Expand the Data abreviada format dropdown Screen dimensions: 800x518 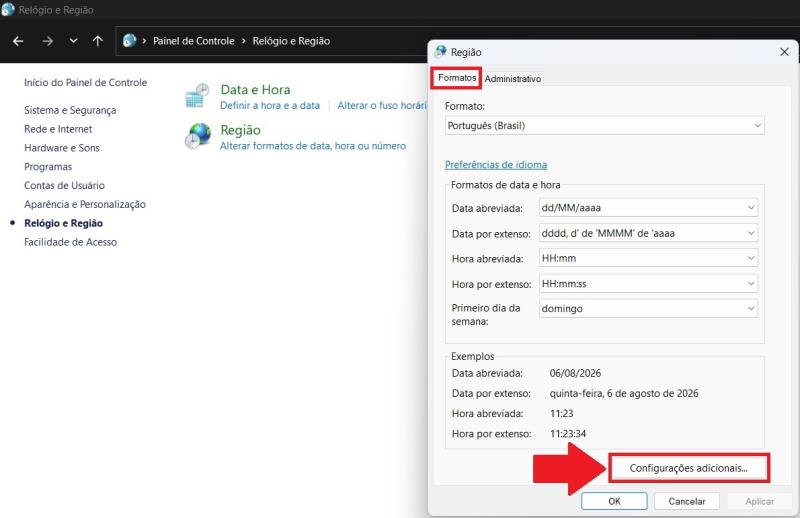coord(648,208)
